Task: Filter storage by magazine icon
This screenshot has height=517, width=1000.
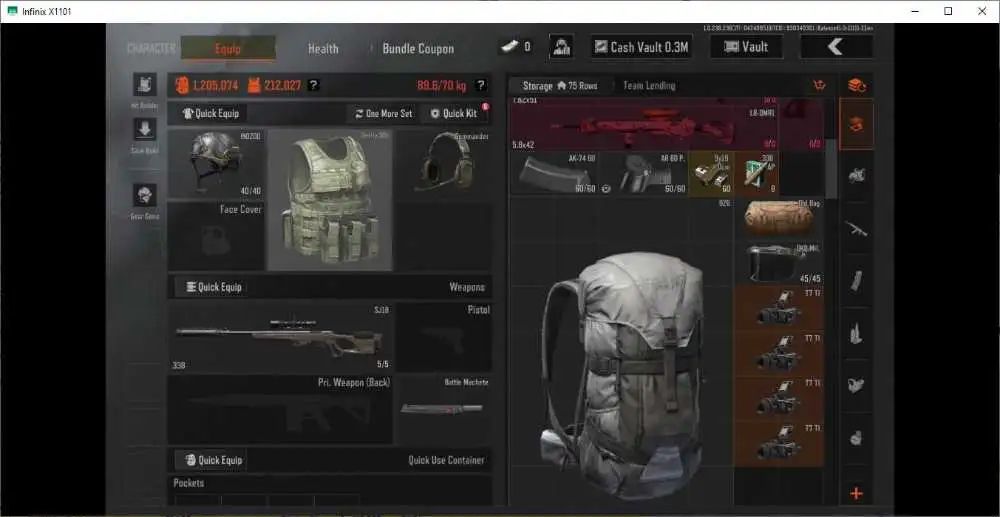Action: (857, 280)
